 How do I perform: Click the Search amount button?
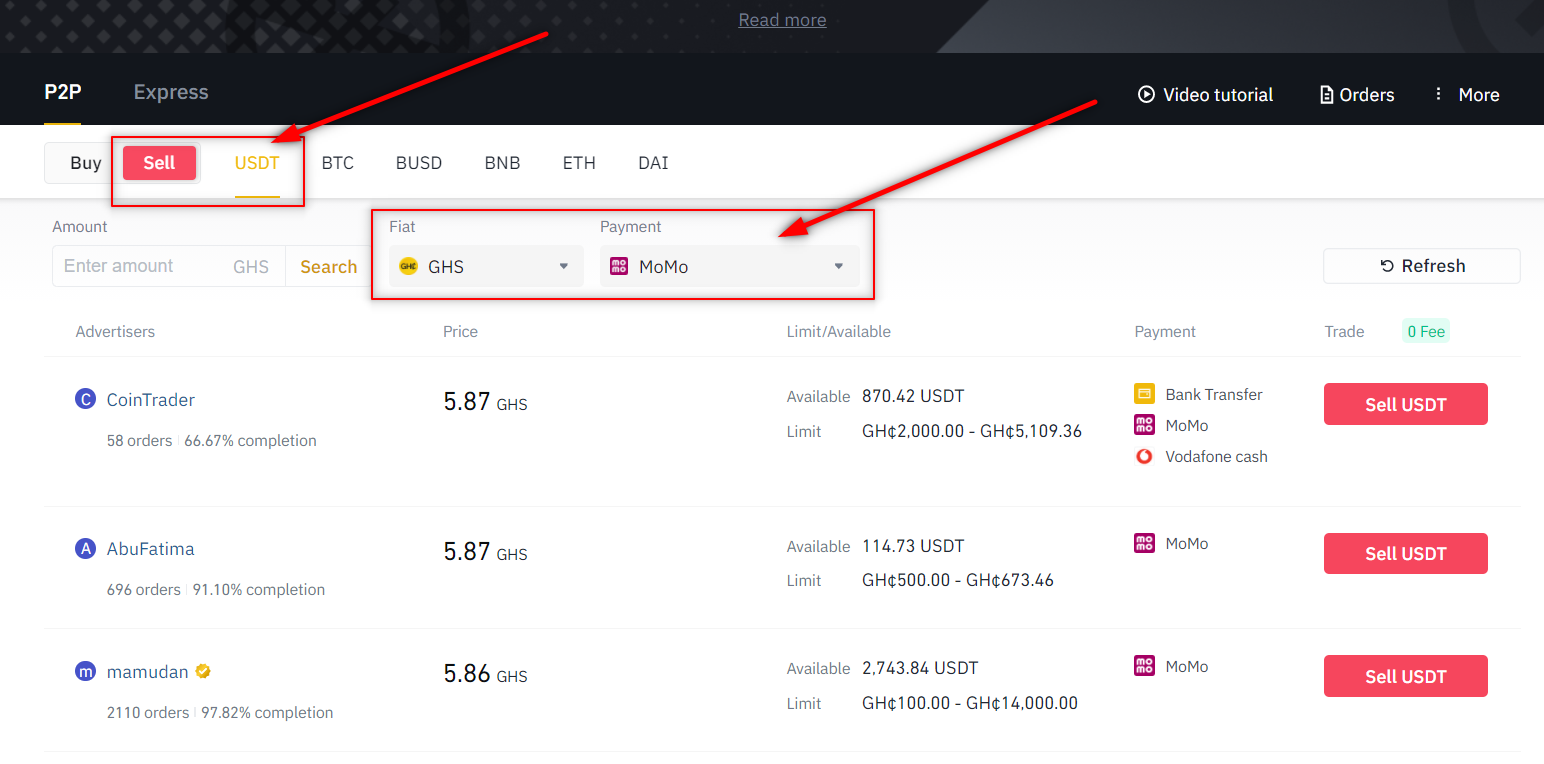(x=328, y=266)
